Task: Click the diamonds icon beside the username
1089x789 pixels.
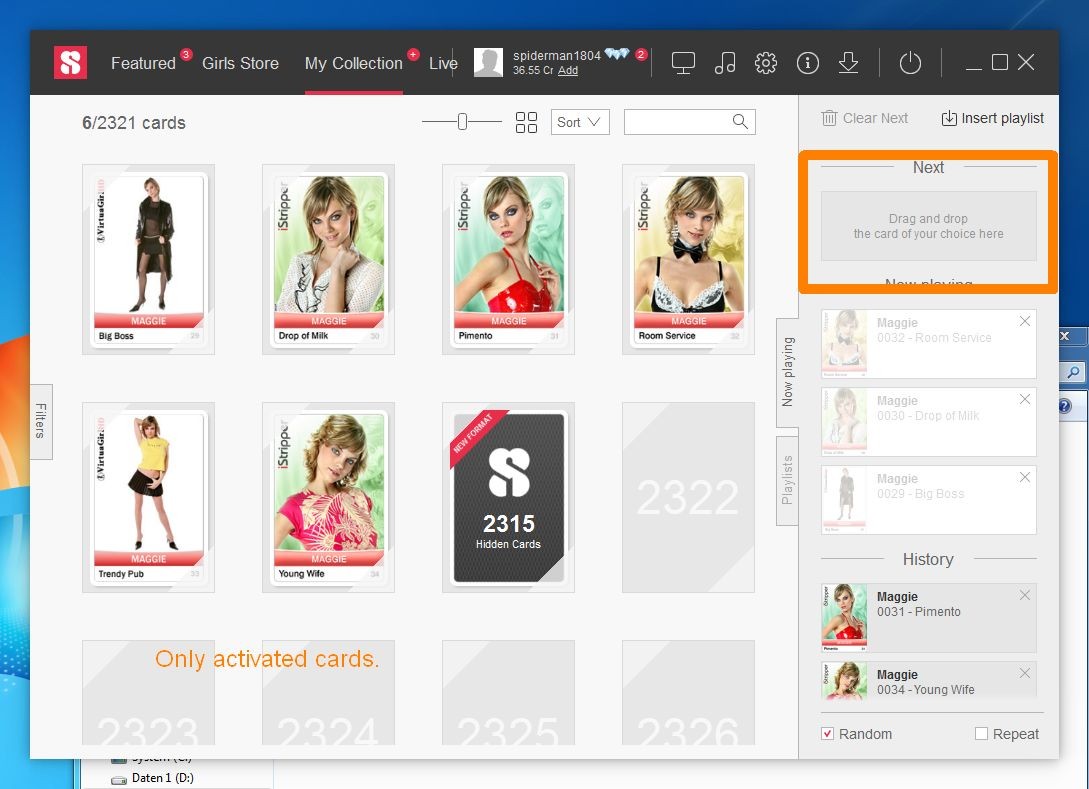Action: [616, 53]
